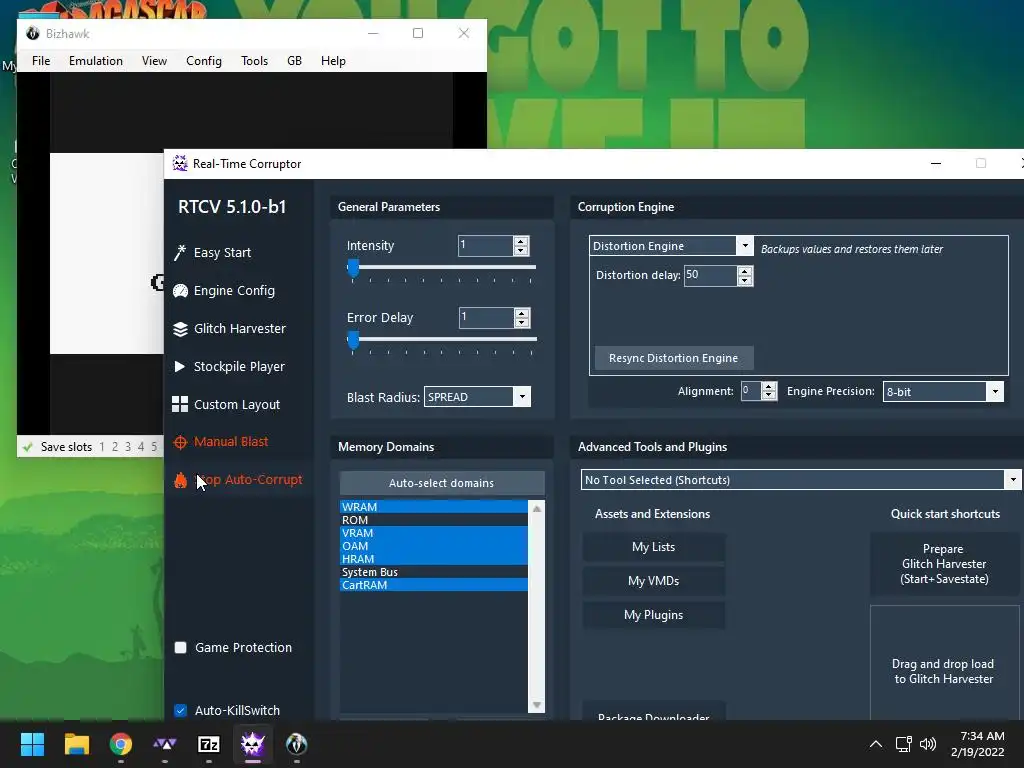
Task: Open Google Chrome from taskbar
Action: pos(121,744)
